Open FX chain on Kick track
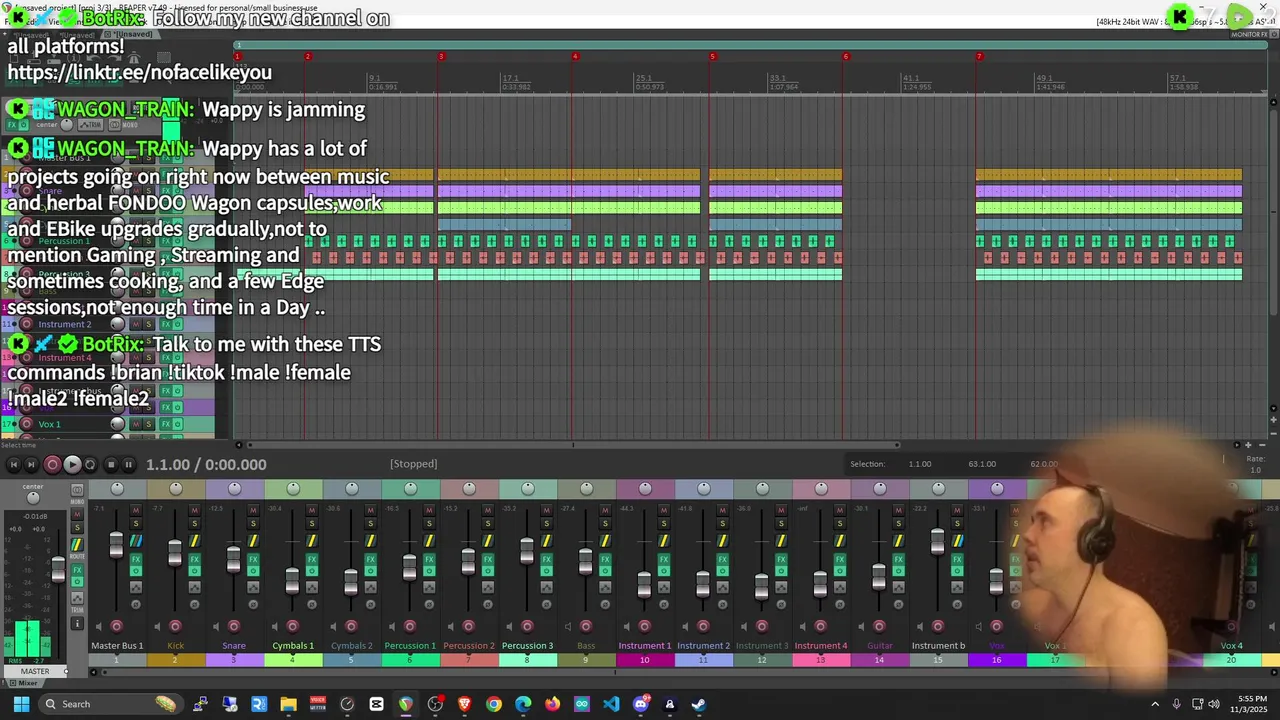The image size is (1280, 720). 194,560
